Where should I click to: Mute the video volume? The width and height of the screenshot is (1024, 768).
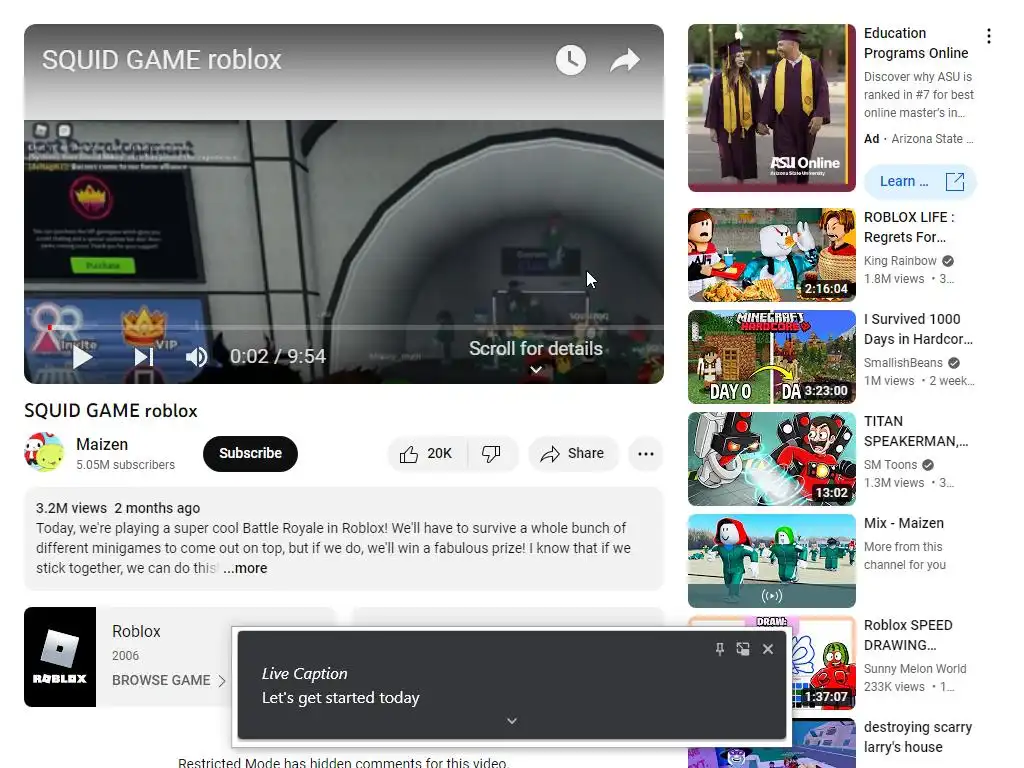(196, 357)
